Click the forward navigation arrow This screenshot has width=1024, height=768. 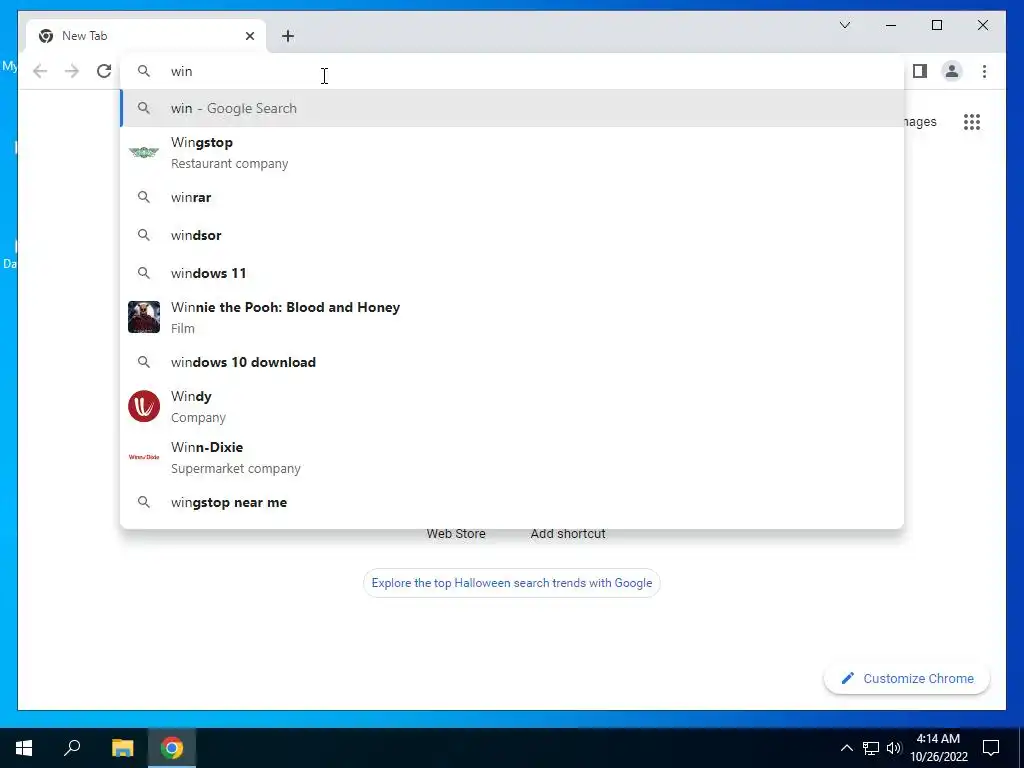click(72, 71)
